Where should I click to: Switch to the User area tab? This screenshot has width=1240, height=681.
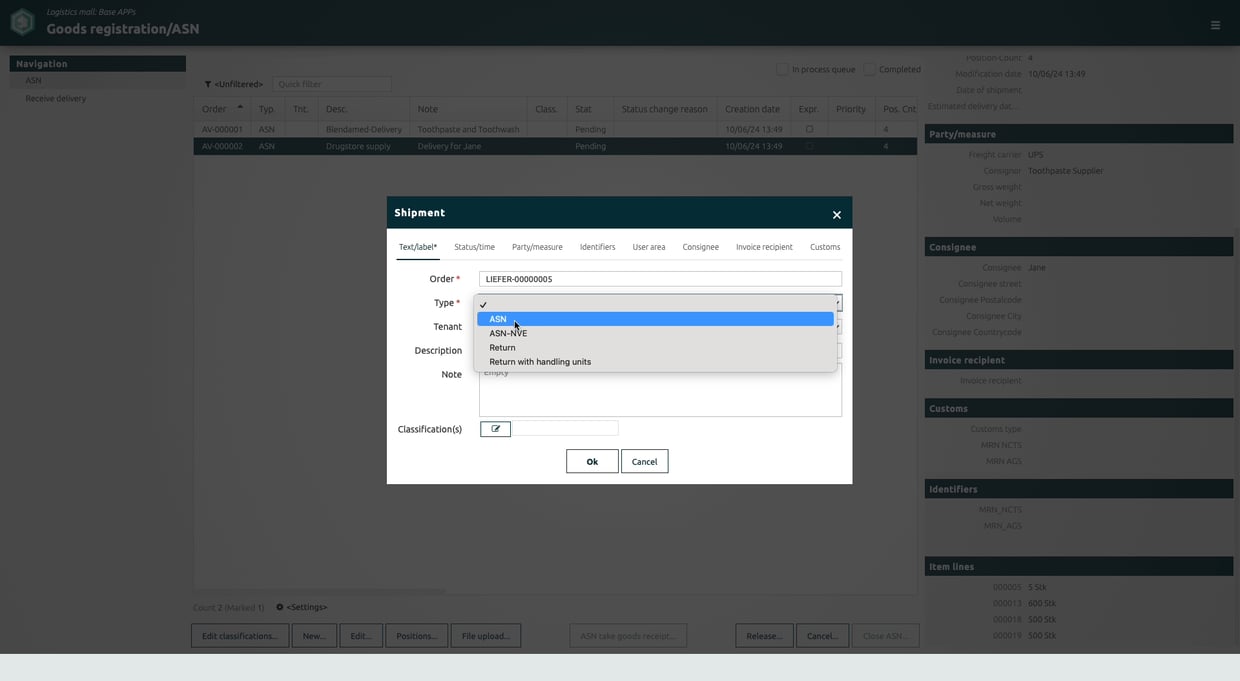pyautogui.click(x=648, y=247)
